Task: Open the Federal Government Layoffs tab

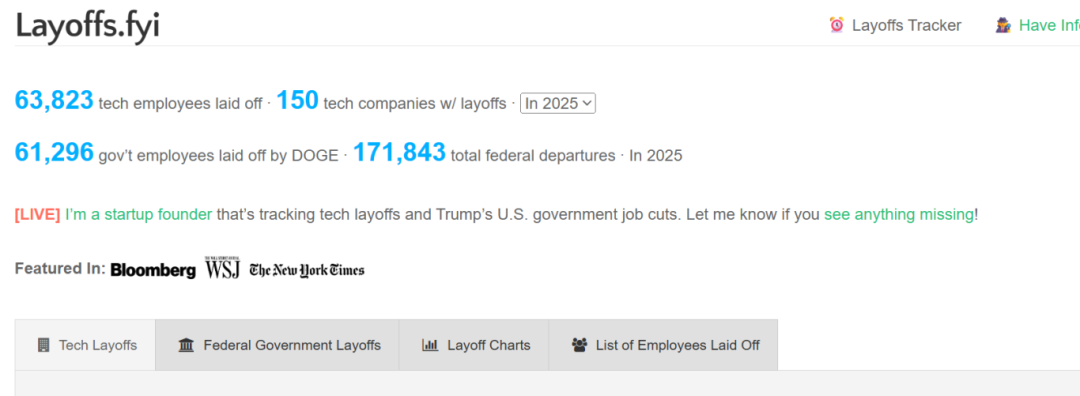Action: point(278,345)
